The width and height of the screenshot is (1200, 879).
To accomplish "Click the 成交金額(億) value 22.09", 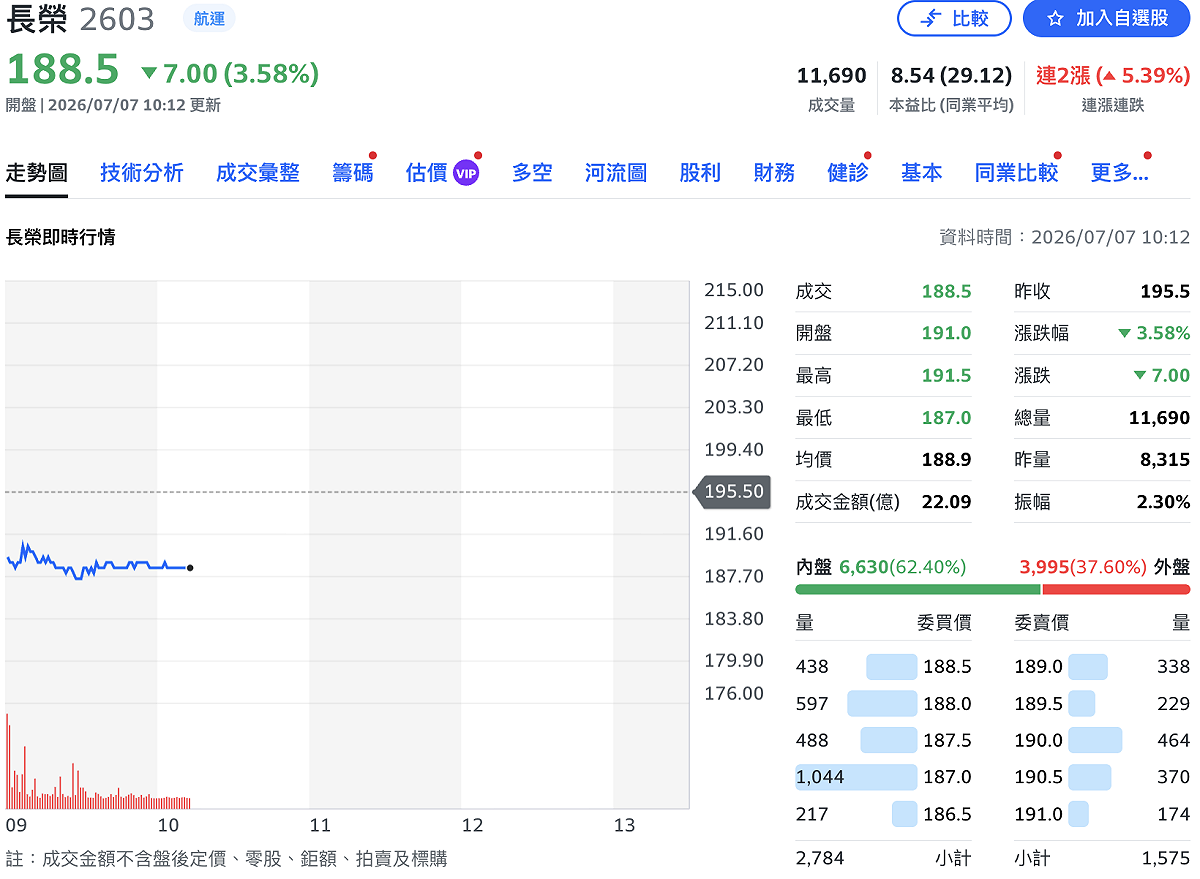I will (x=946, y=501).
